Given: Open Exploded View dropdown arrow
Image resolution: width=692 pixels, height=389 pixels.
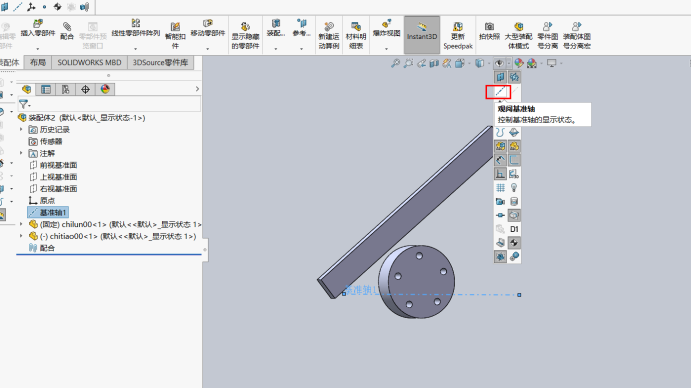Looking at the screenshot, I should pyautogui.click(x=386, y=49).
